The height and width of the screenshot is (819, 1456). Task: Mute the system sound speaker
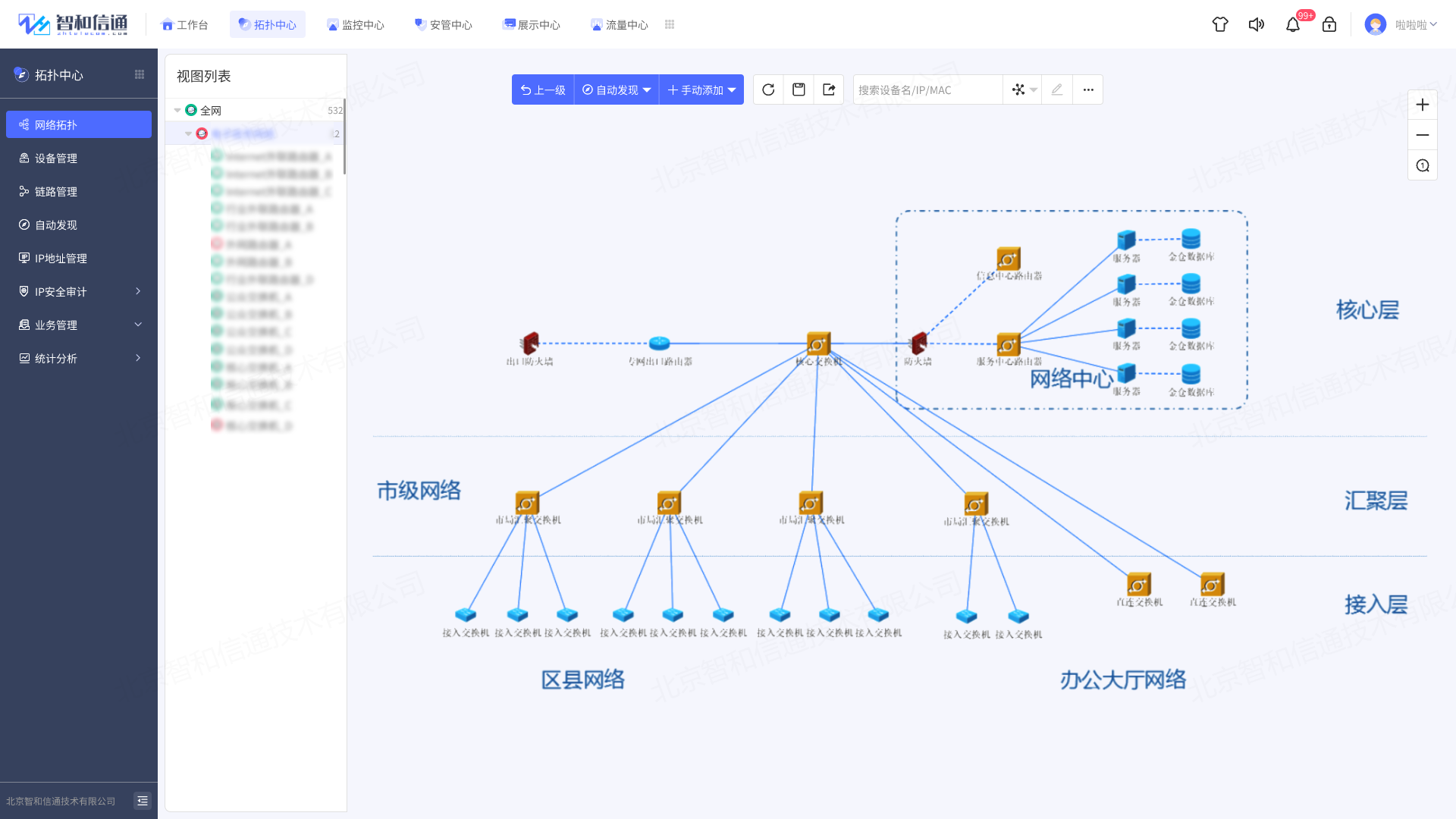click(x=1256, y=24)
